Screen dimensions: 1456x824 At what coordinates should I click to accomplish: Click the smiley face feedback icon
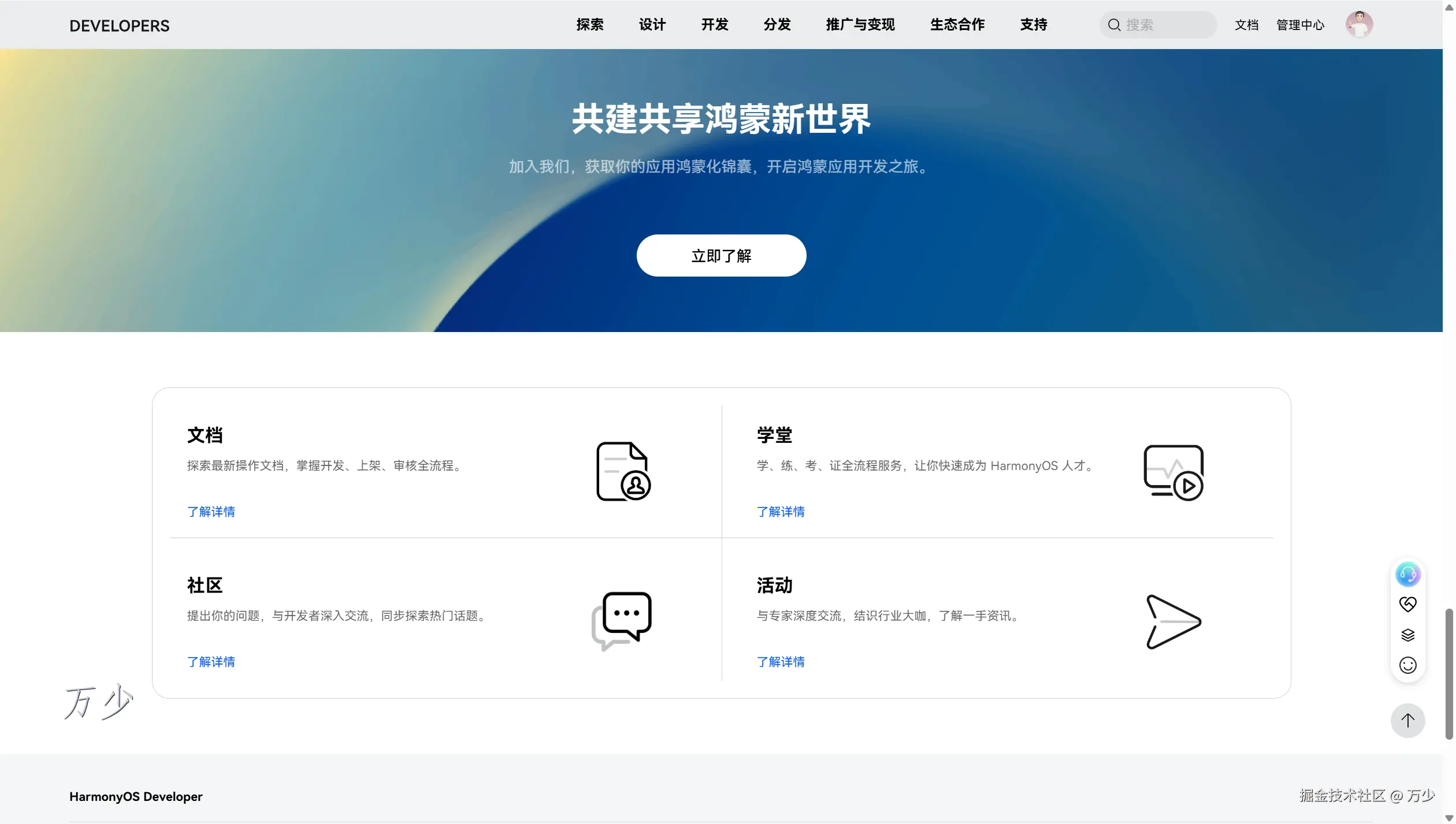coord(1407,665)
